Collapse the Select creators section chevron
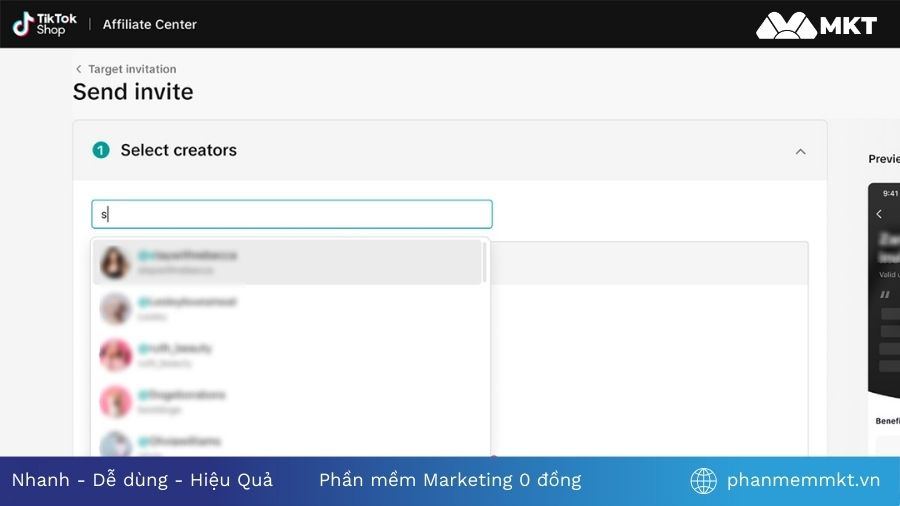Viewport: 900px width, 506px height. 800,151
